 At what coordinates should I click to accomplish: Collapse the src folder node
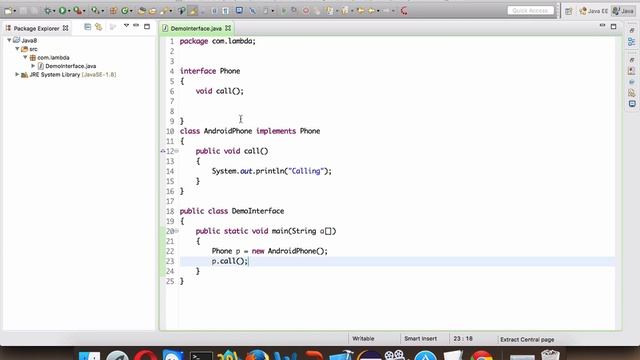point(17,49)
